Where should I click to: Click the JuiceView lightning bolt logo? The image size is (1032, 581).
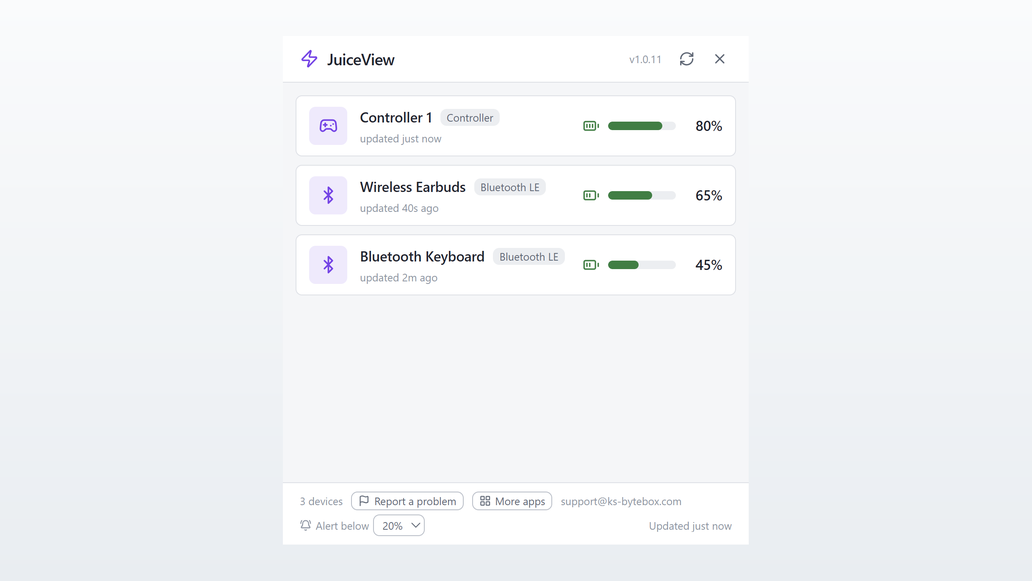pyautogui.click(x=309, y=59)
